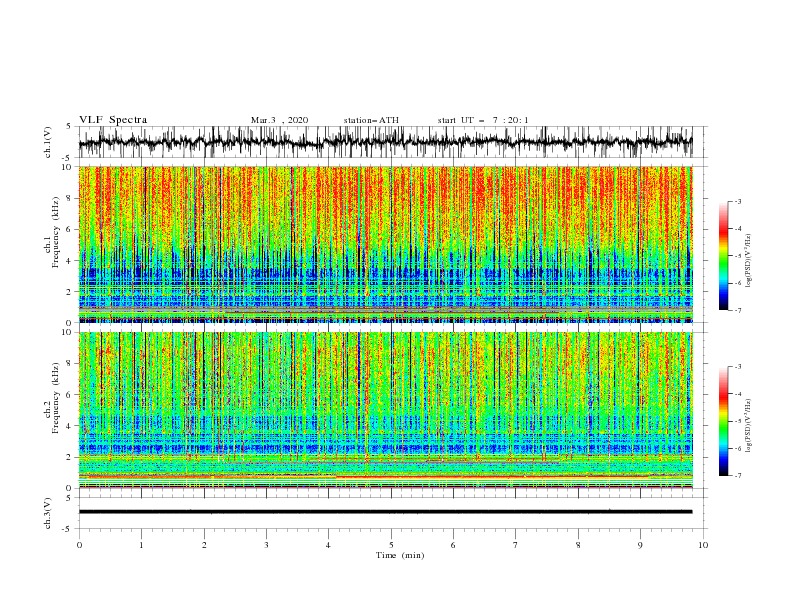Click the log(PSD) label beside lower color bar
Image resolution: width=792 pixels, height=612 pixels.
748,425
